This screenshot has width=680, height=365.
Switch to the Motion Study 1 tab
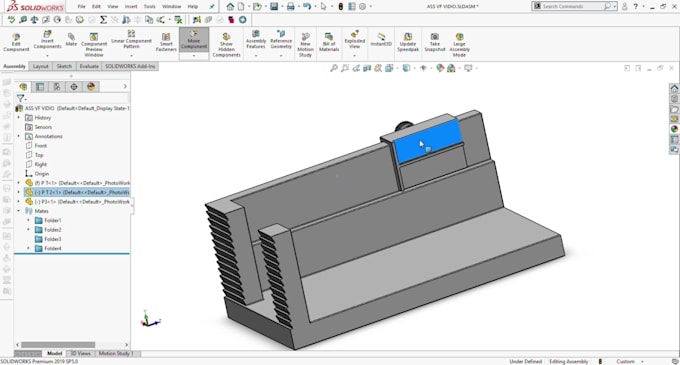click(x=116, y=353)
